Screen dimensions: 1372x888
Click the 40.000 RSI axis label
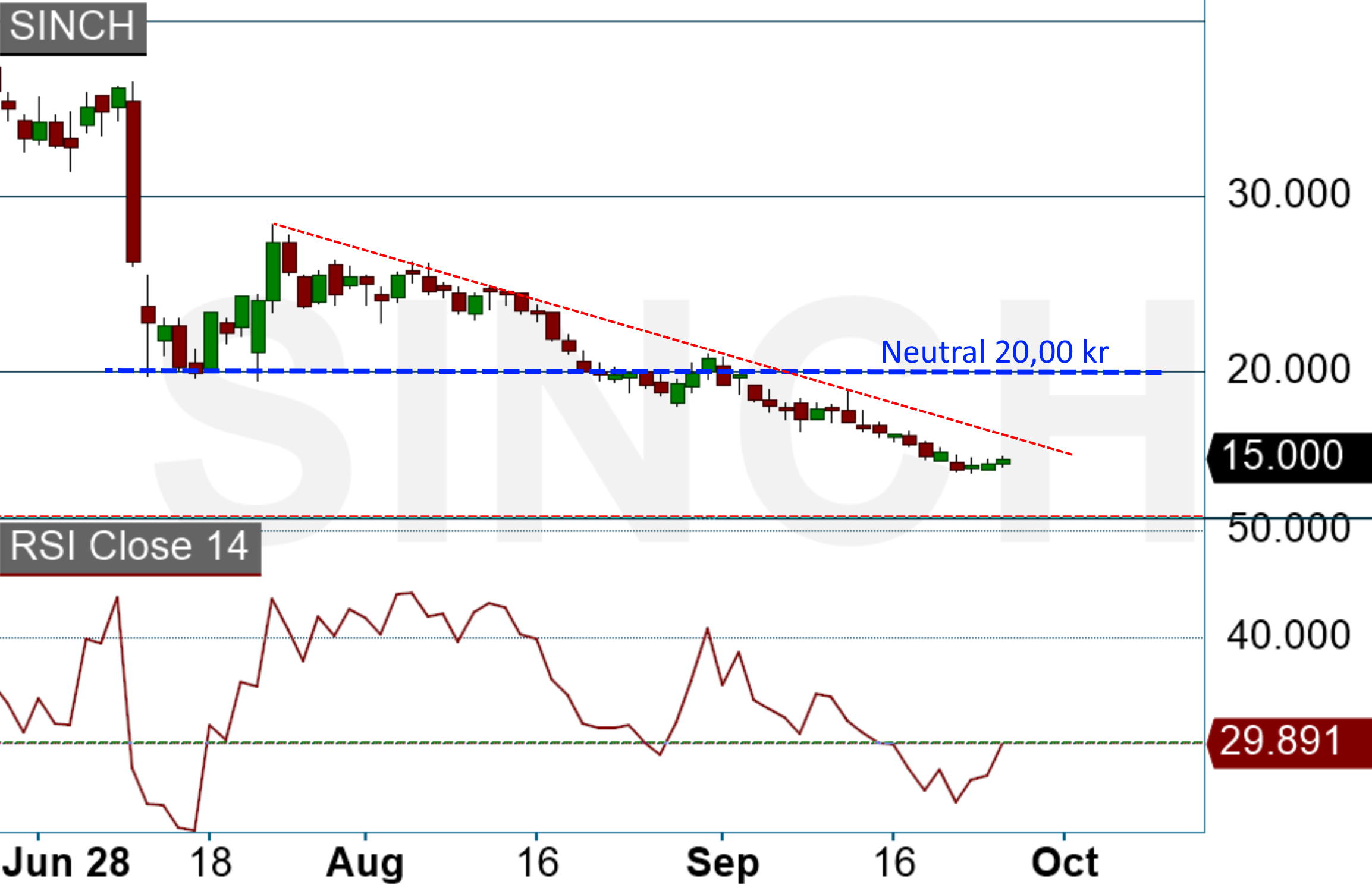coord(1289,635)
